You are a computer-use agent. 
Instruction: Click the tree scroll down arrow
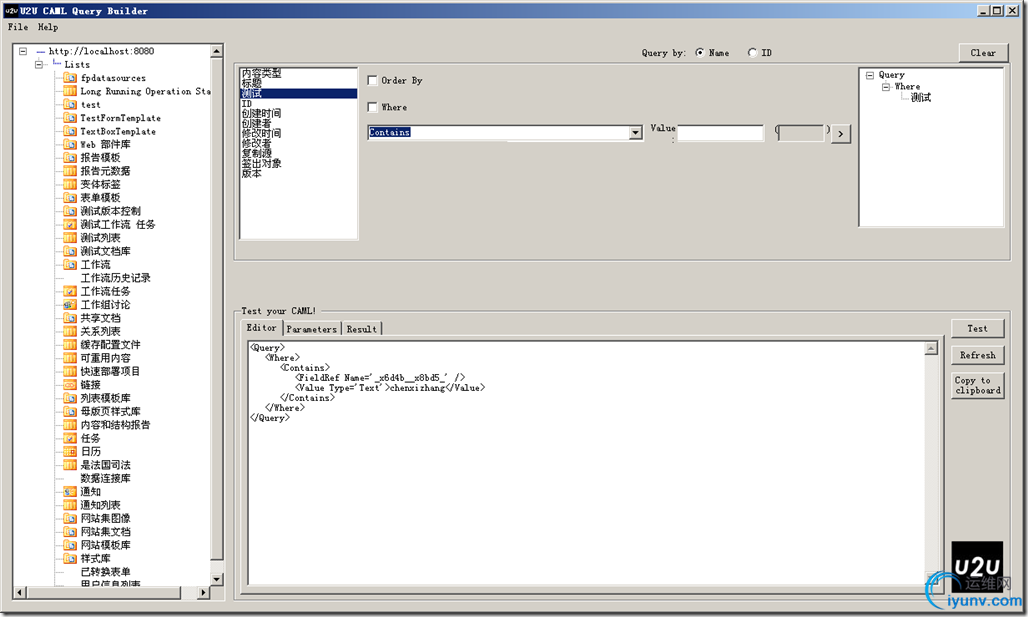coord(217,579)
